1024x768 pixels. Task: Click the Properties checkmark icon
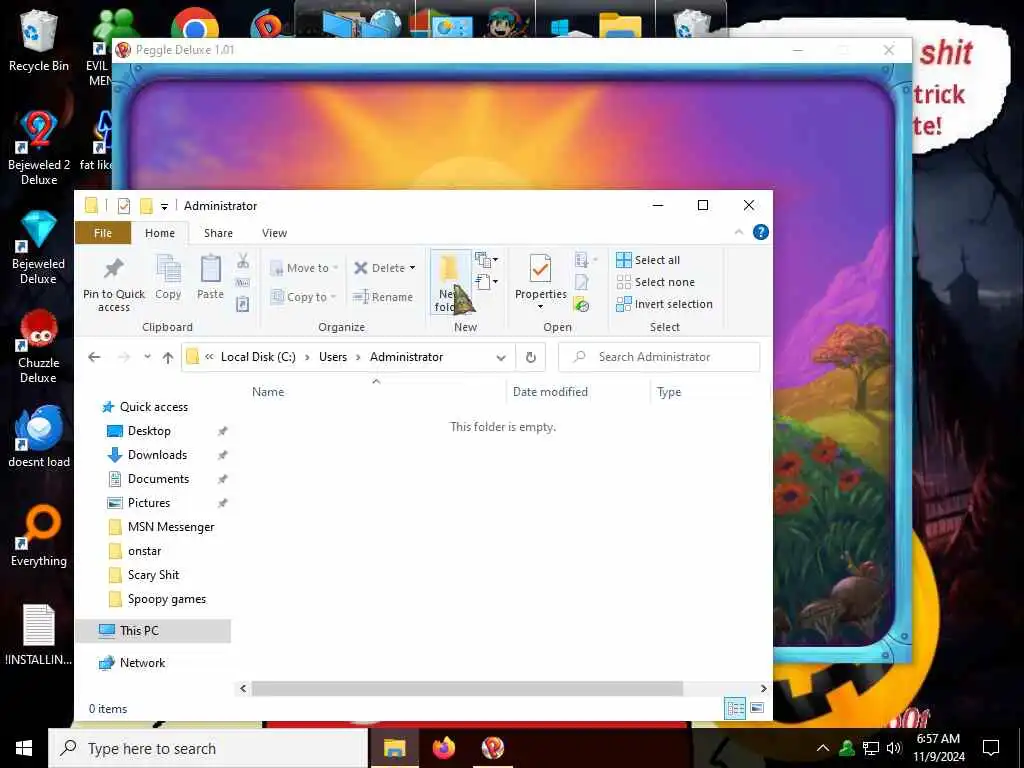click(x=540, y=268)
